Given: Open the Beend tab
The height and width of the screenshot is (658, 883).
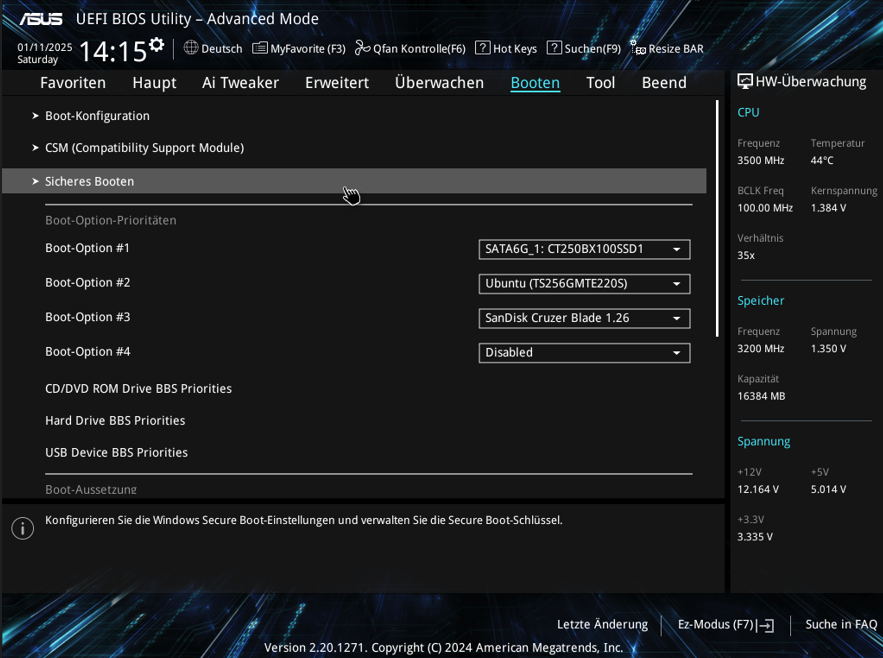Looking at the screenshot, I should coord(664,83).
